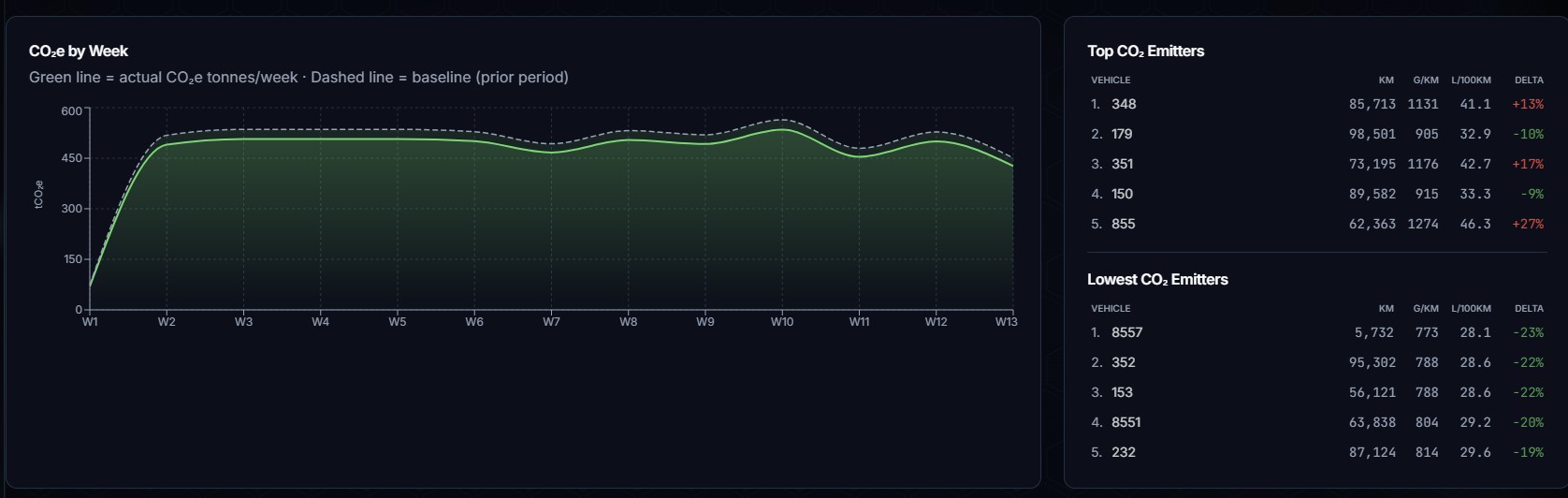Click the KM column header in Lowest Emitters

tap(1387, 309)
